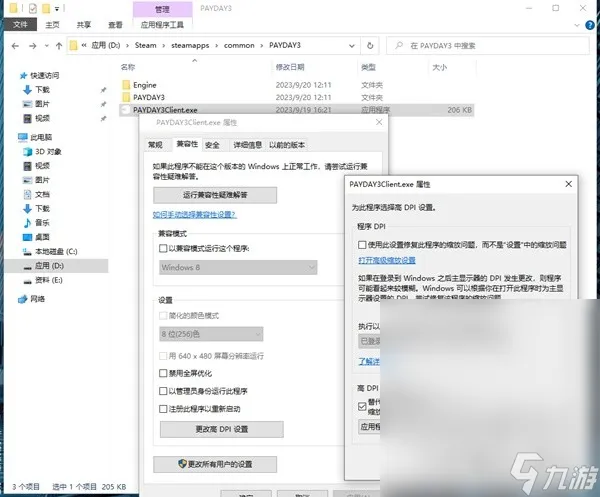This screenshot has width=600, height=497.
Task: Sort by the 大小 column header
Action: point(440,67)
